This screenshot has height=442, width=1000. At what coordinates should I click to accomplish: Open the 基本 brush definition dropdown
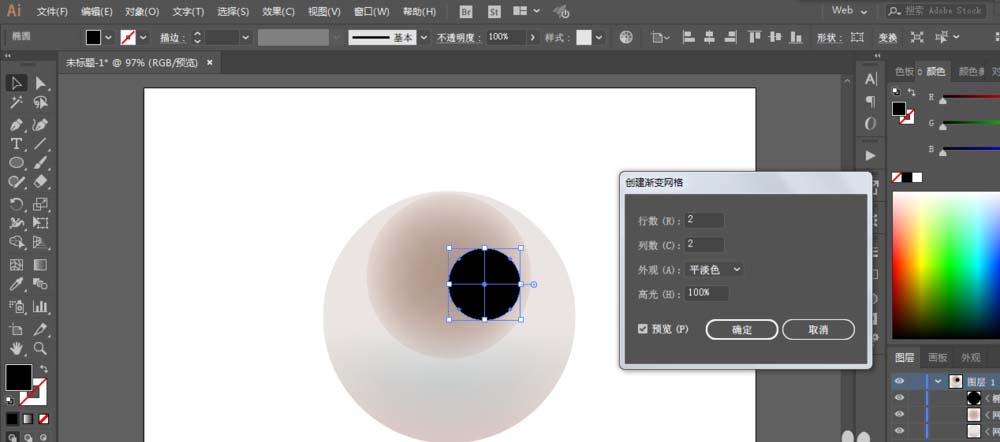tap(423, 38)
